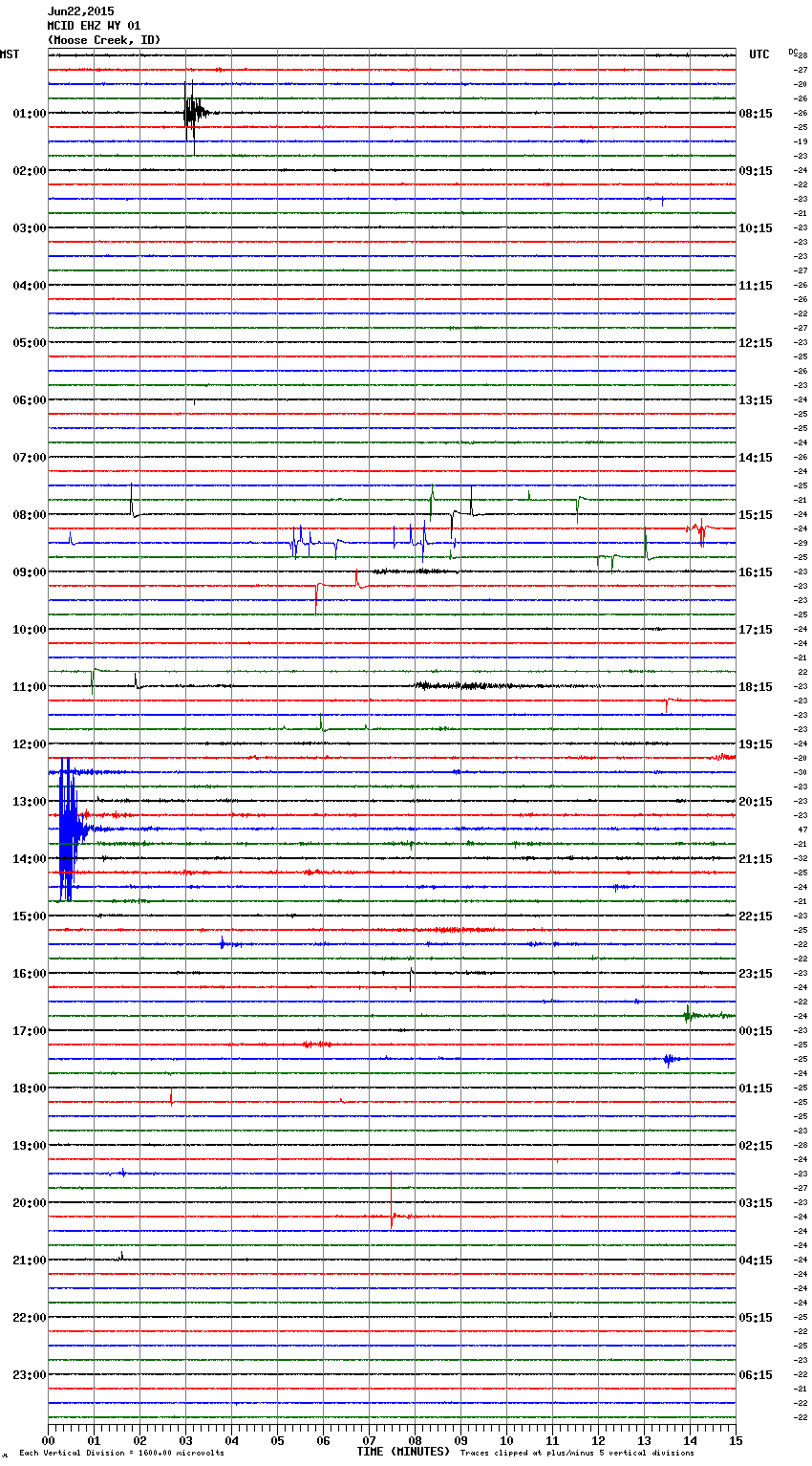812x1466 pixels.
Task: Click the DC offset value 47
Action: click(x=802, y=830)
